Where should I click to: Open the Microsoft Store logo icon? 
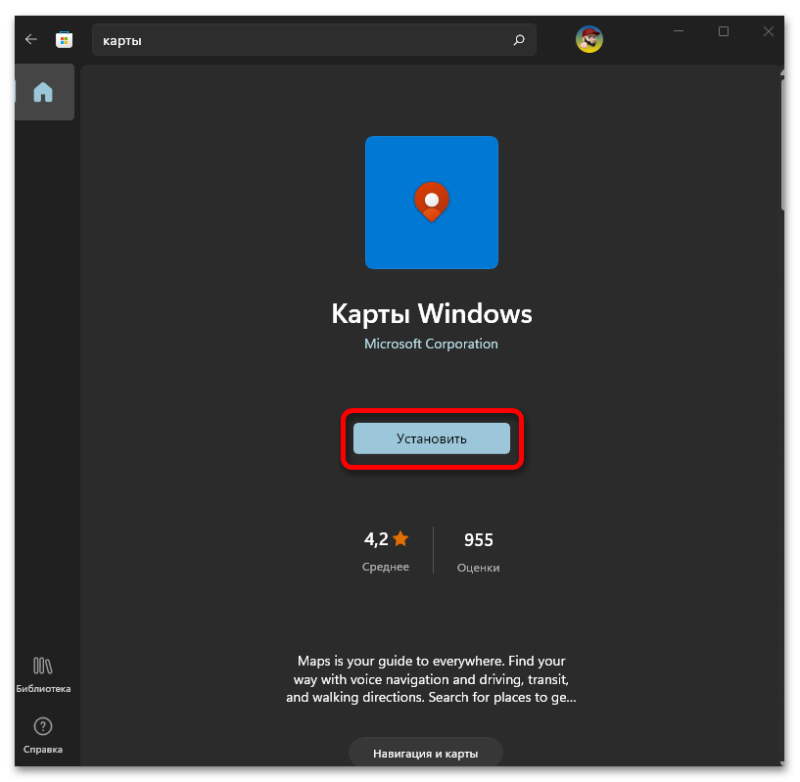pyautogui.click(x=64, y=40)
